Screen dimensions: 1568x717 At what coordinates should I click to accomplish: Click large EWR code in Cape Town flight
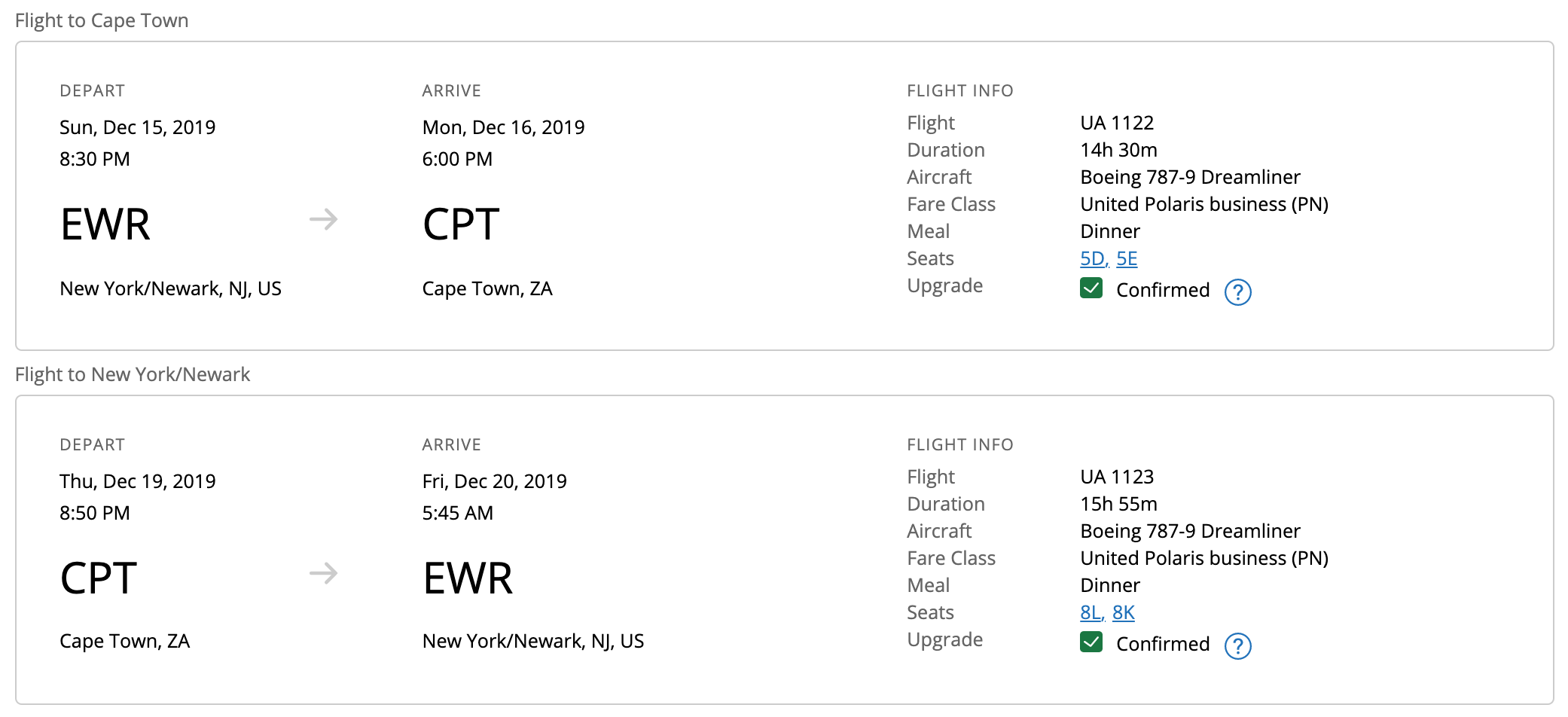tap(105, 224)
